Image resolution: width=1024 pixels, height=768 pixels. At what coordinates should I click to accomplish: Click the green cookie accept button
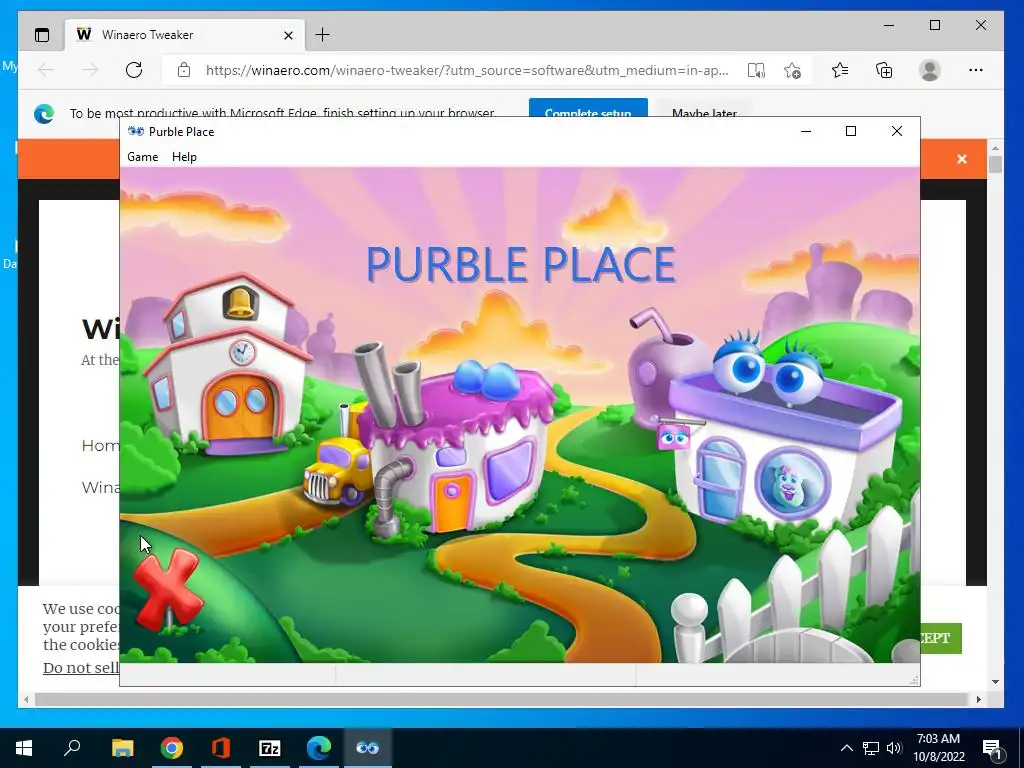pos(940,638)
